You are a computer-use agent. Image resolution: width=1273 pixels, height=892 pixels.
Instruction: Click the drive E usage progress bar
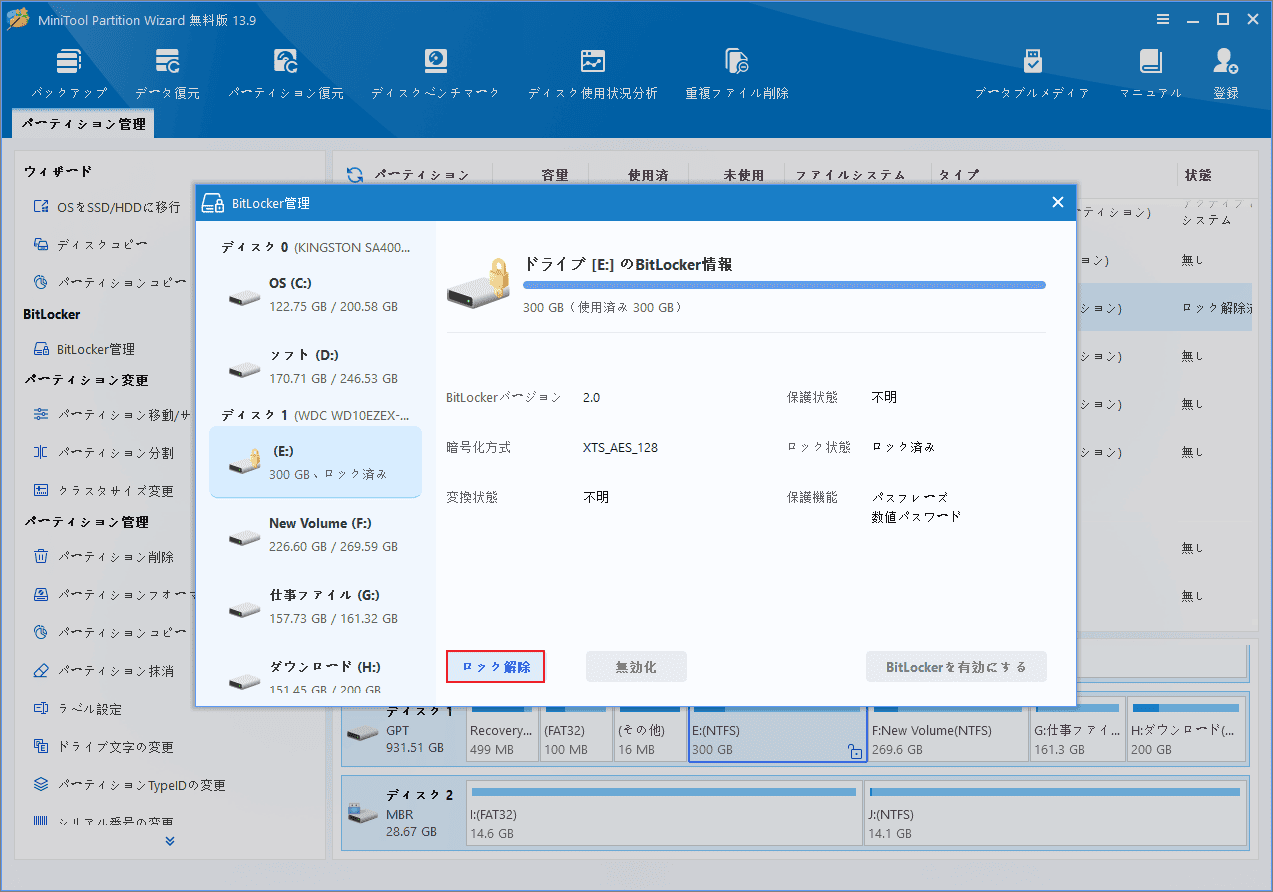[784, 285]
